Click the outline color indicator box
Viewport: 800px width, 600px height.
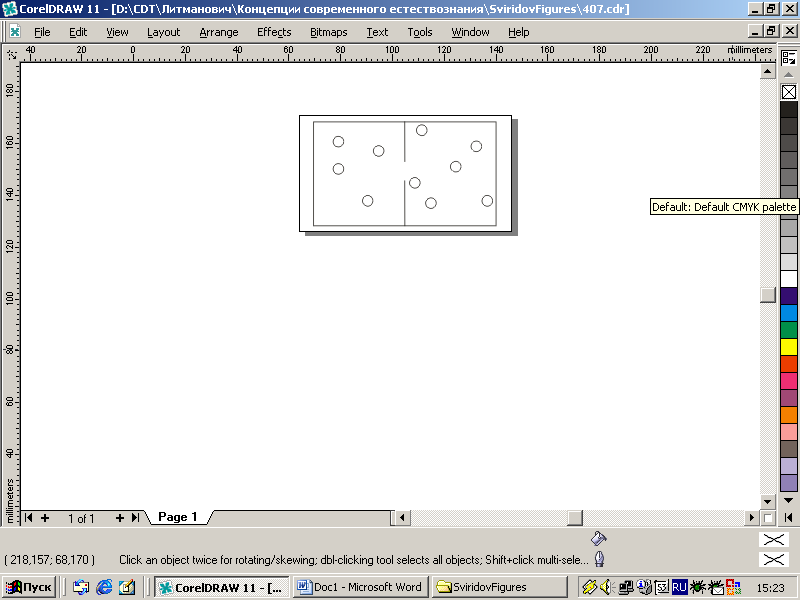(773, 560)
